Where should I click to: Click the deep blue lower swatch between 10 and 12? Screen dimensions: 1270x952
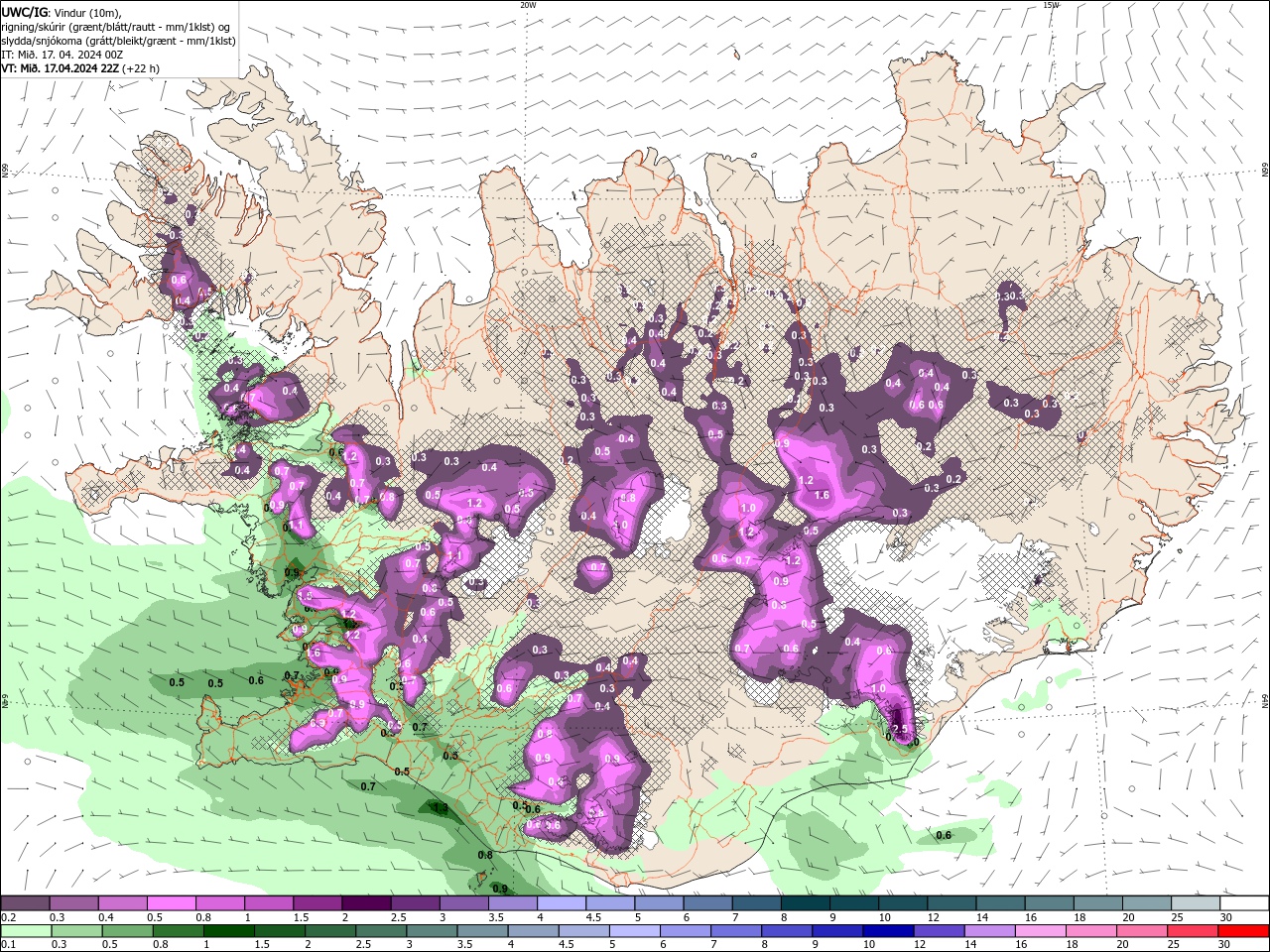[887, 931]
